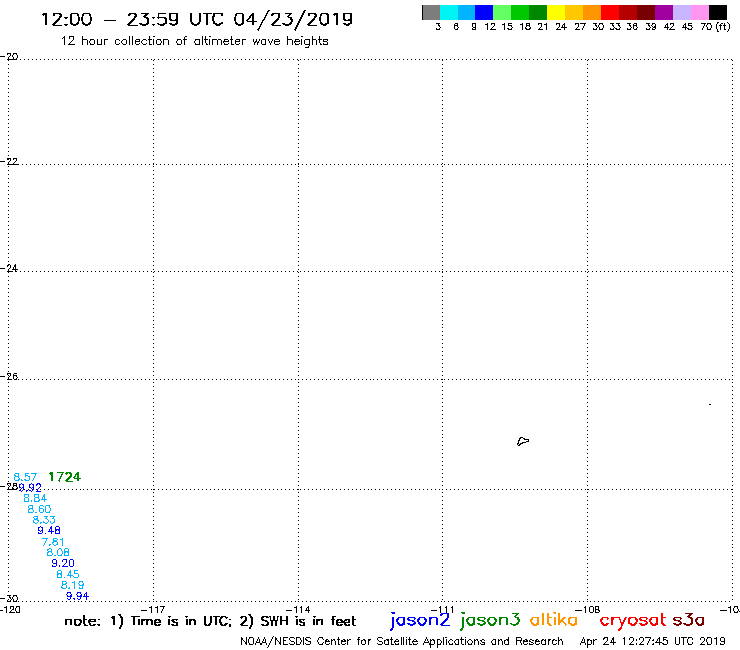740x650 pixels.
Task: Click wave height value 7.61
Action: tap(53, 541)
